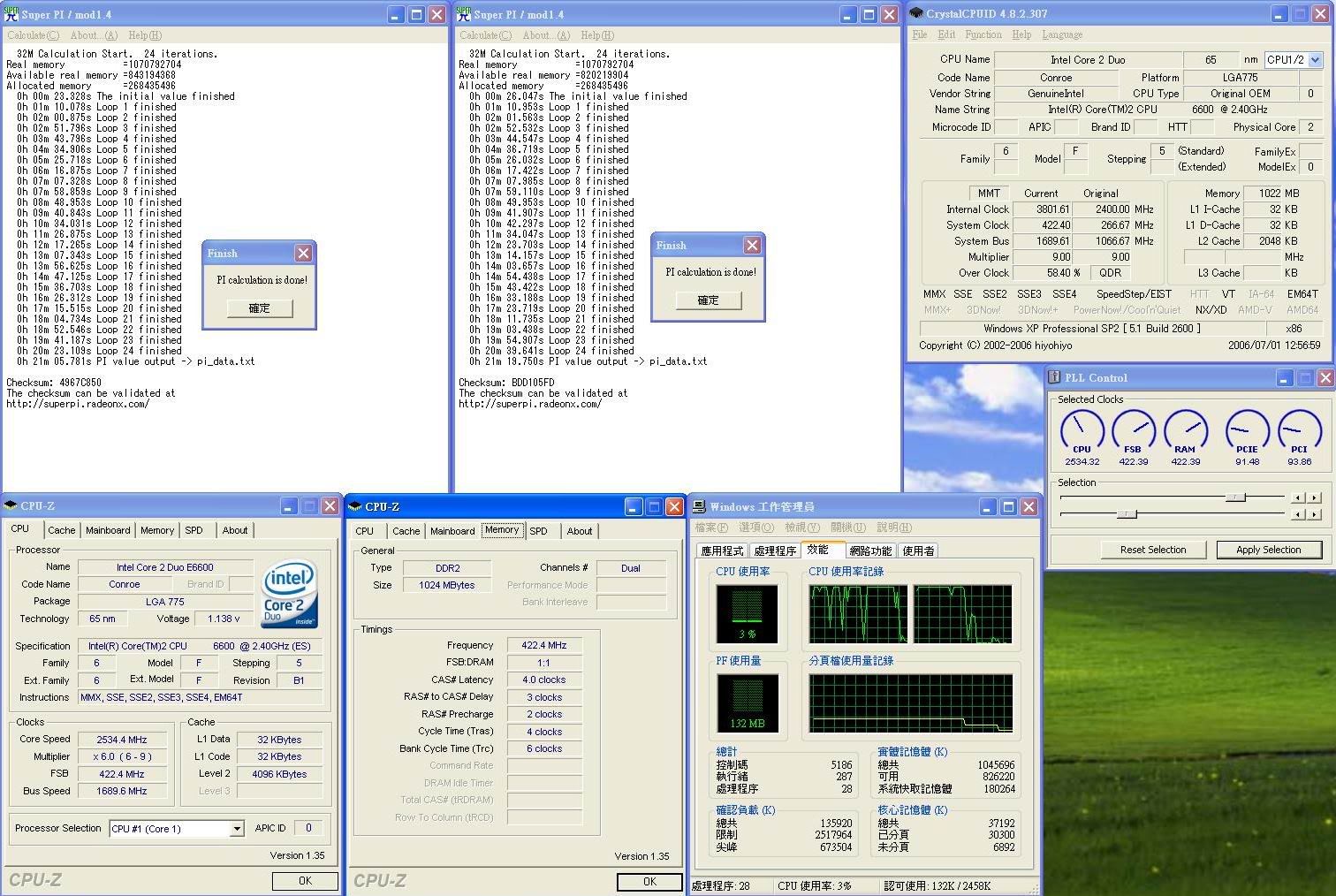
Task: Open the Processor Selection dropdown in CPU-Z
Action: coord(237,829)
